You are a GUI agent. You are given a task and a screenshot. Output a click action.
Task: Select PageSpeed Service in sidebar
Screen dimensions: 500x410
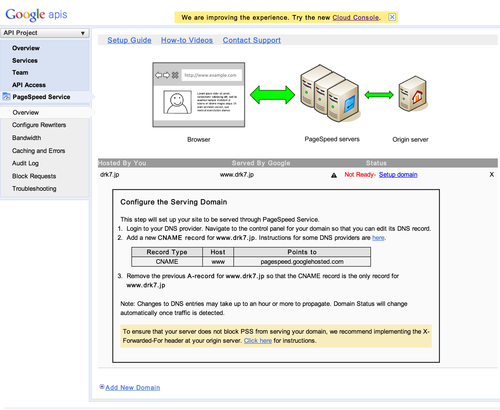[x=41, y=97]
